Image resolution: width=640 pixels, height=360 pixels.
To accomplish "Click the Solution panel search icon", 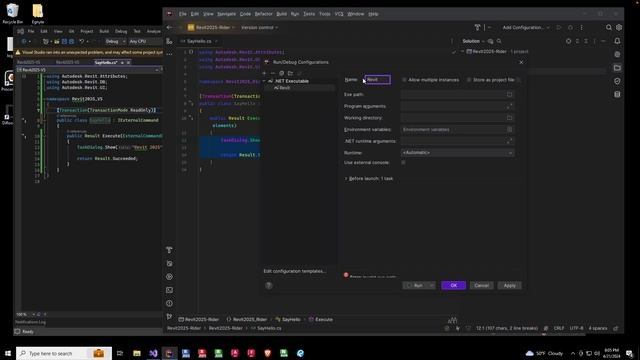I will coord(499,41).
